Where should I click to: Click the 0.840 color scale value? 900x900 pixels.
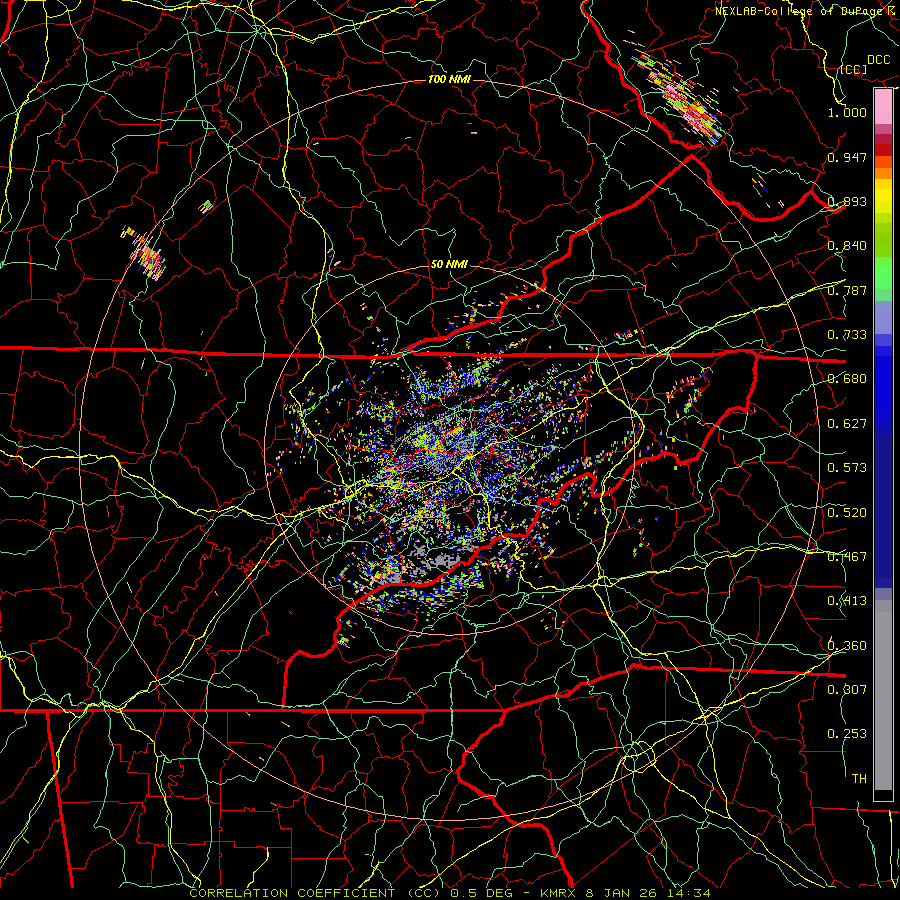[847, 246]
